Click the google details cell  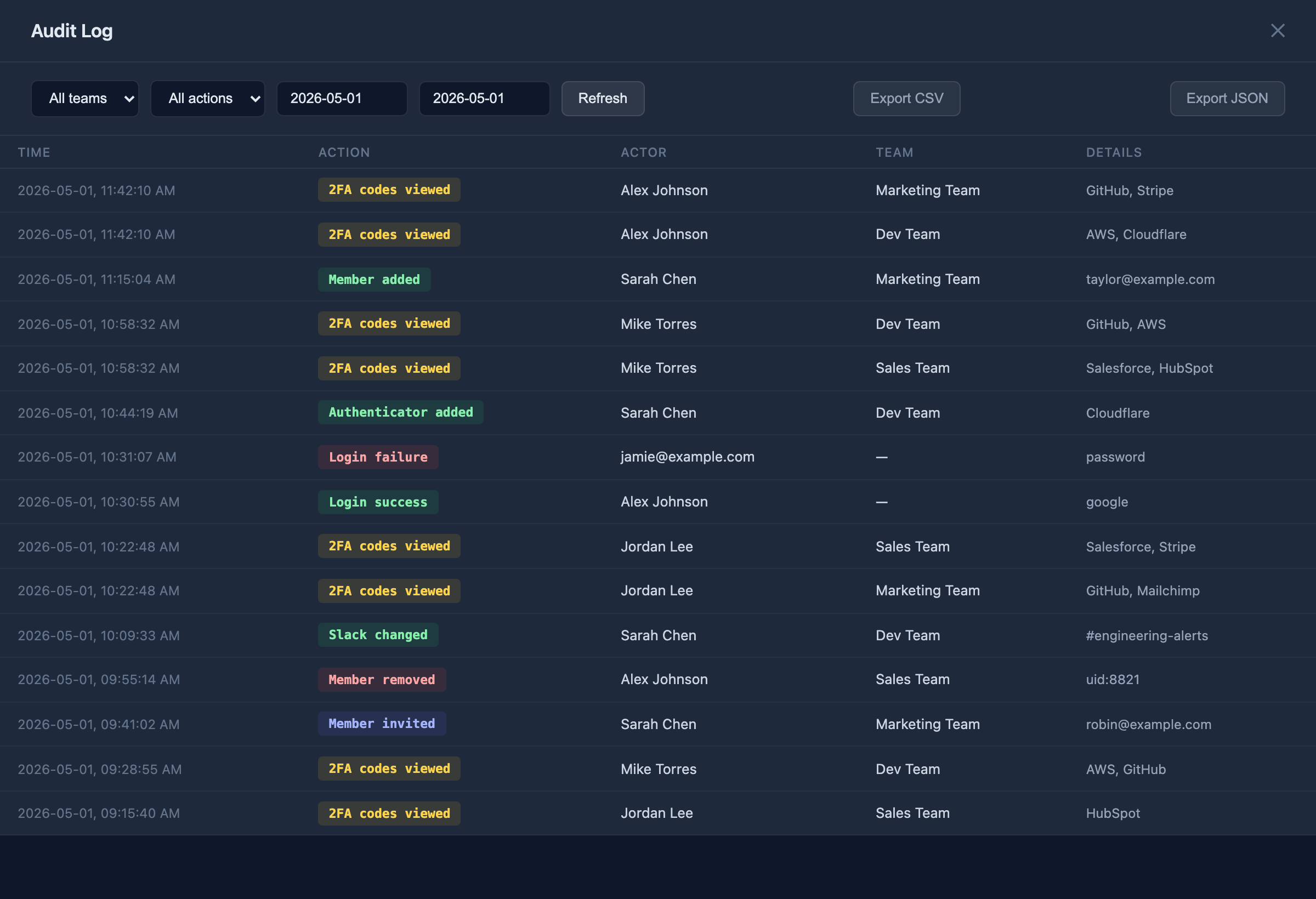[1107, 502]
